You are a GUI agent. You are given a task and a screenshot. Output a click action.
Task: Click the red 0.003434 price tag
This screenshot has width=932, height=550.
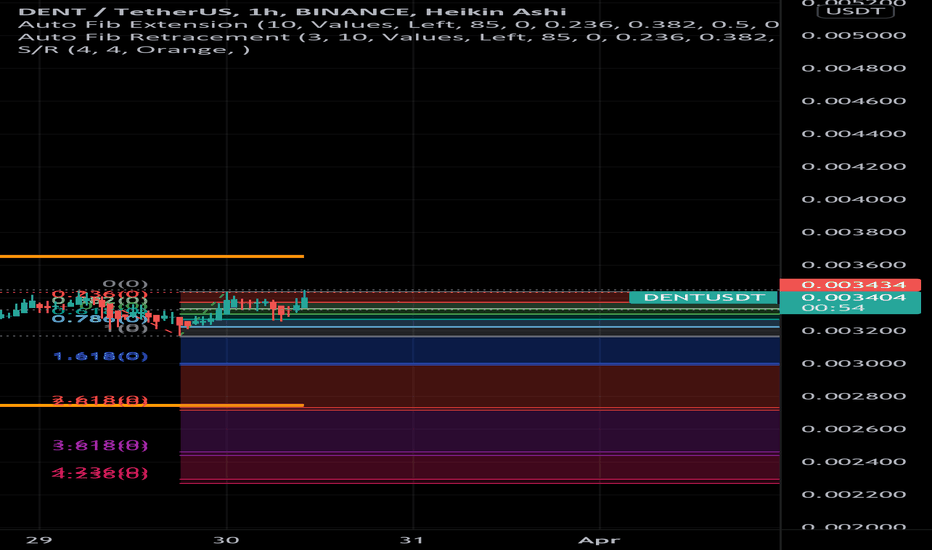pos(850,285)
